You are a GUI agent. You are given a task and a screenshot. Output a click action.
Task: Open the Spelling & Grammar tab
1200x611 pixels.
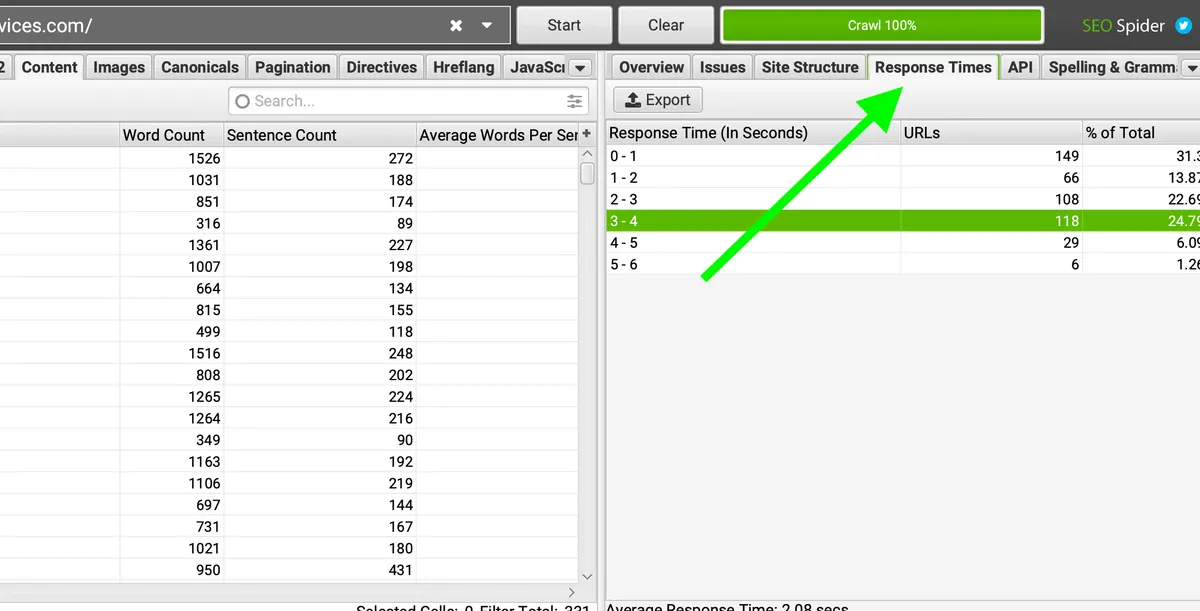(x=1112, y=67)
